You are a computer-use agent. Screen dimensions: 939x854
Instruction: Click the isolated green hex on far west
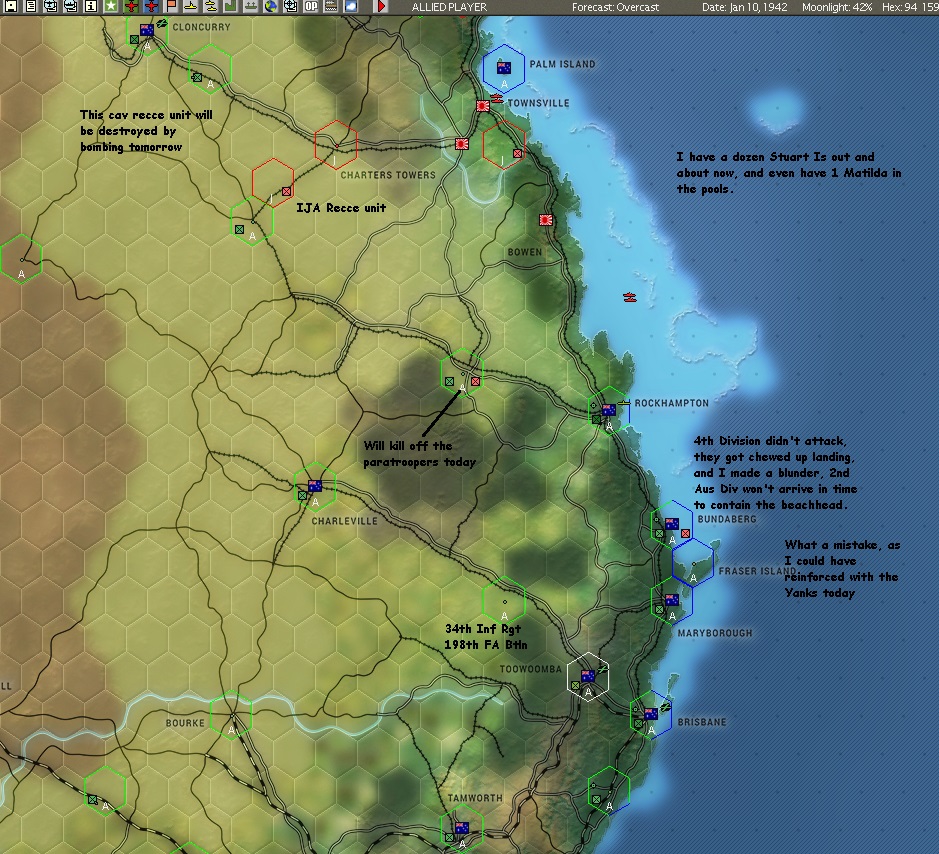point(21,259)
